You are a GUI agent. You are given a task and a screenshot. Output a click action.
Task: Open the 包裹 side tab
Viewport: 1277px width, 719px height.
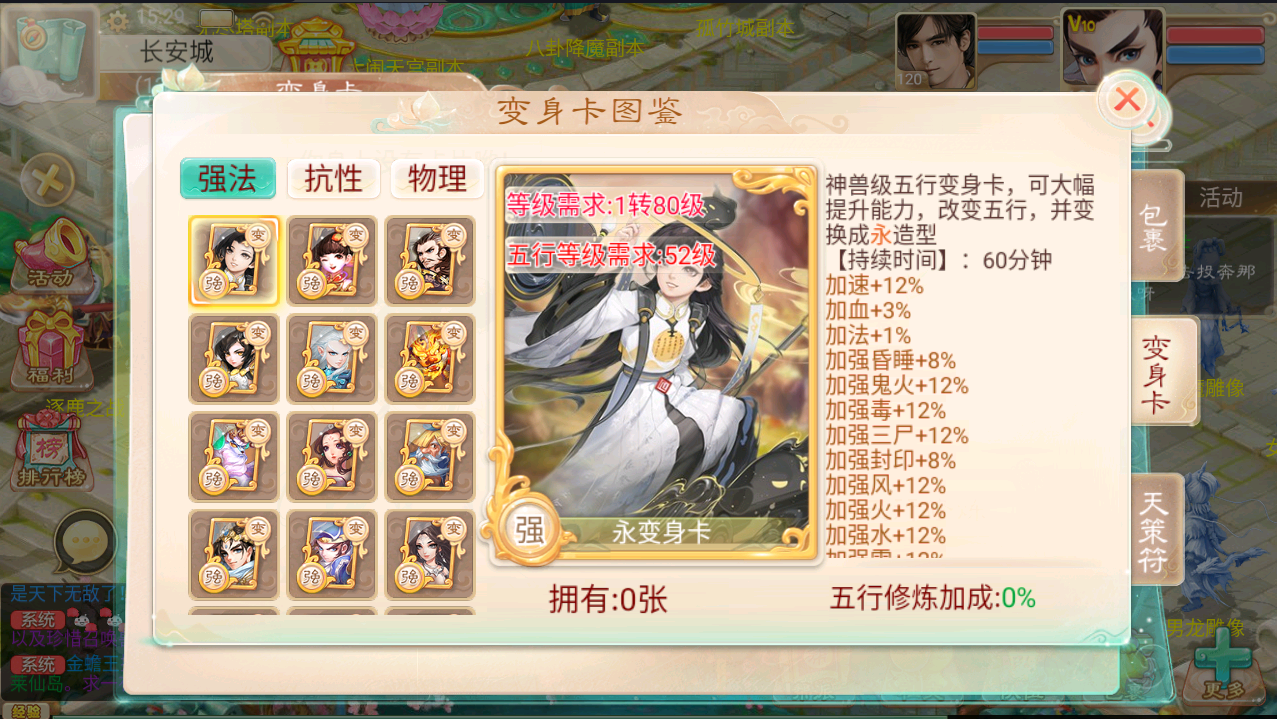(x=1154, y=226)
